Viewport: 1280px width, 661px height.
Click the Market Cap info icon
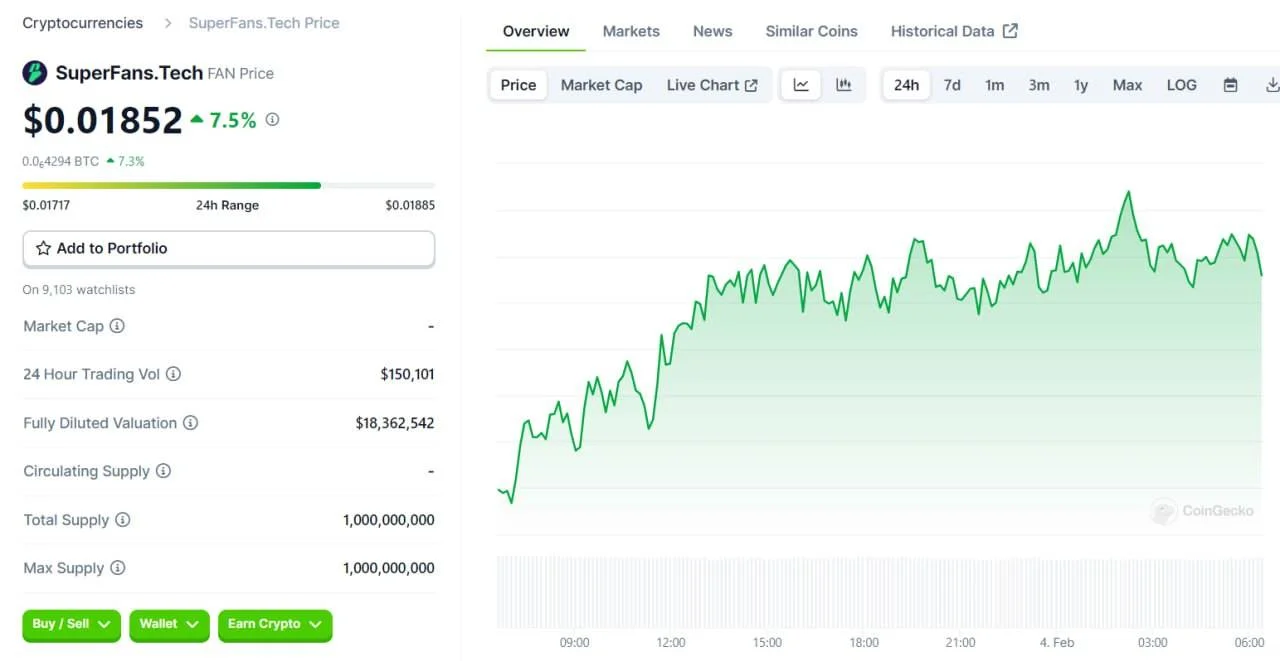click(117, 326)
